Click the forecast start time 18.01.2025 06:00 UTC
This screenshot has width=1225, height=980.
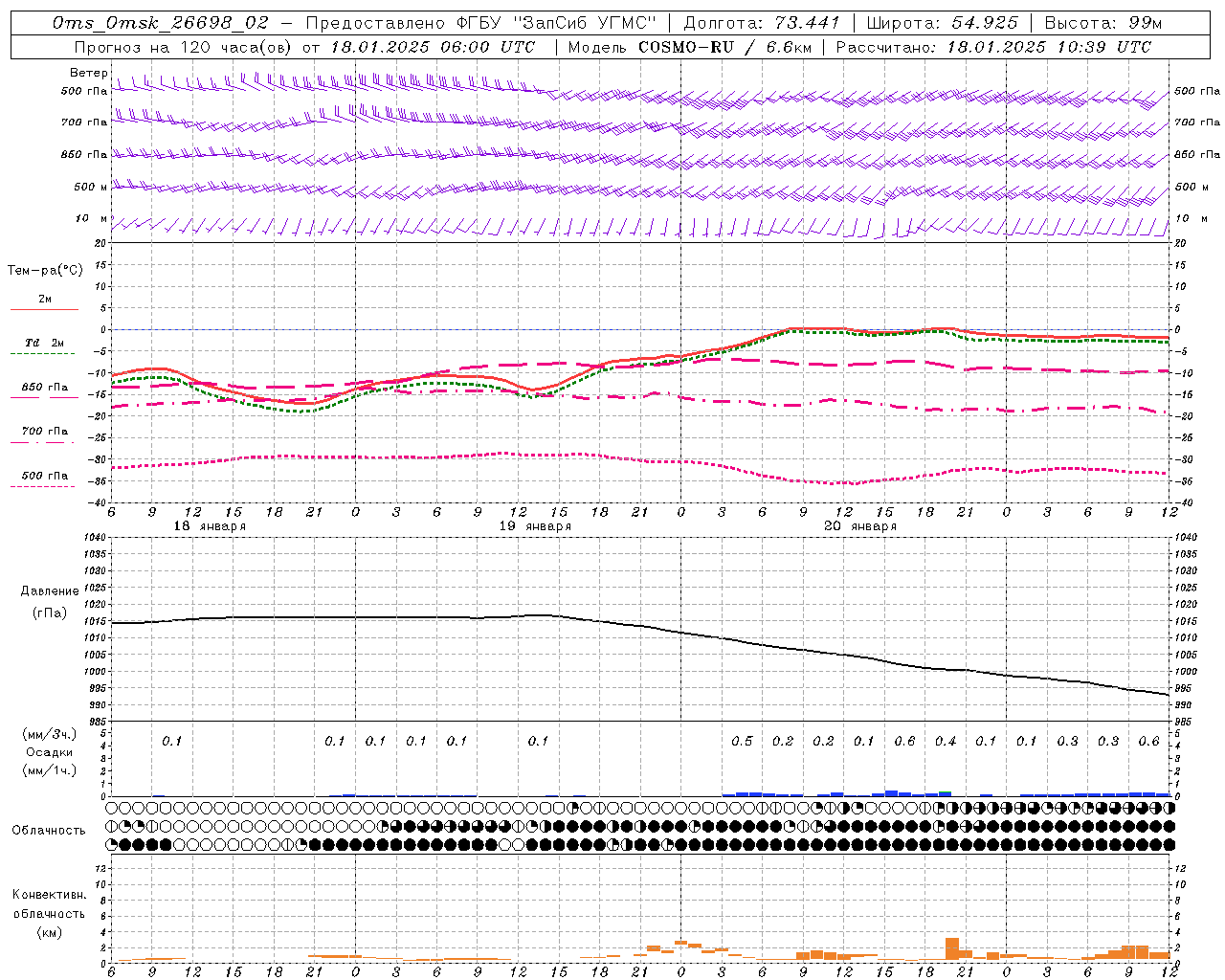point(433,47)
